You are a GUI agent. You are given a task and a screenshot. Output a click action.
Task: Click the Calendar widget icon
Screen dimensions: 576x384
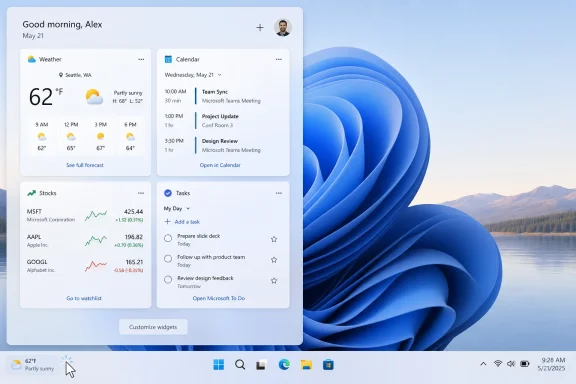[x=168, y=59]
